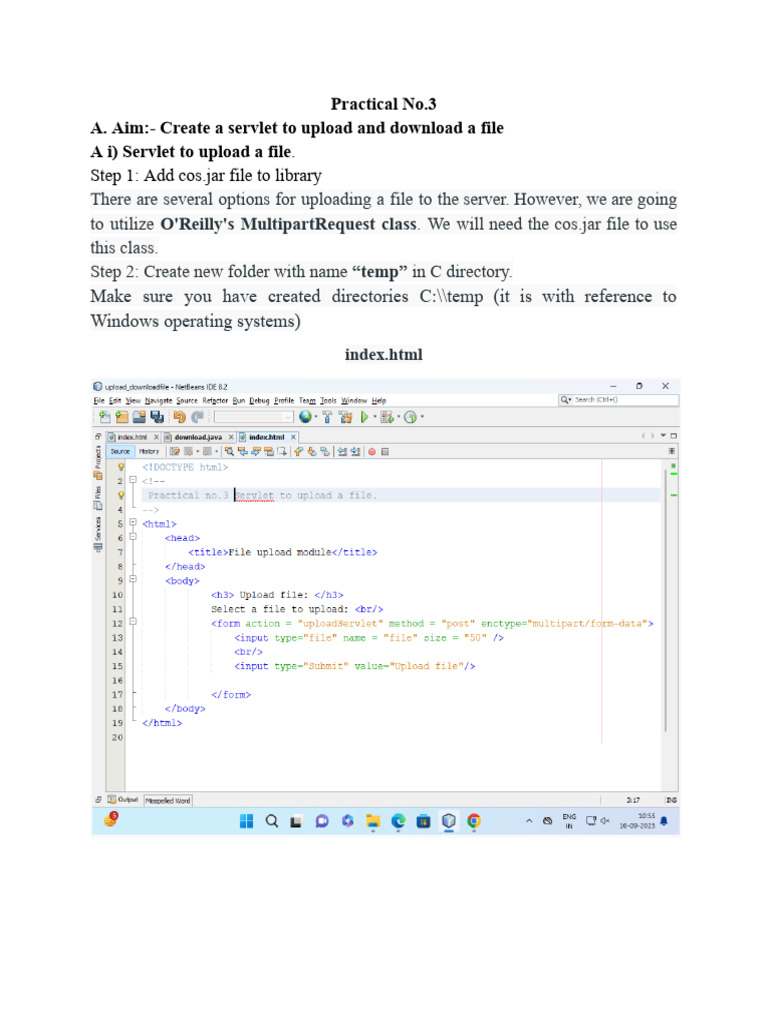Viewport: 768px width, 1024px height.
Task: Collapse the form fold on line 12
Action: click(x=133, y=622)
